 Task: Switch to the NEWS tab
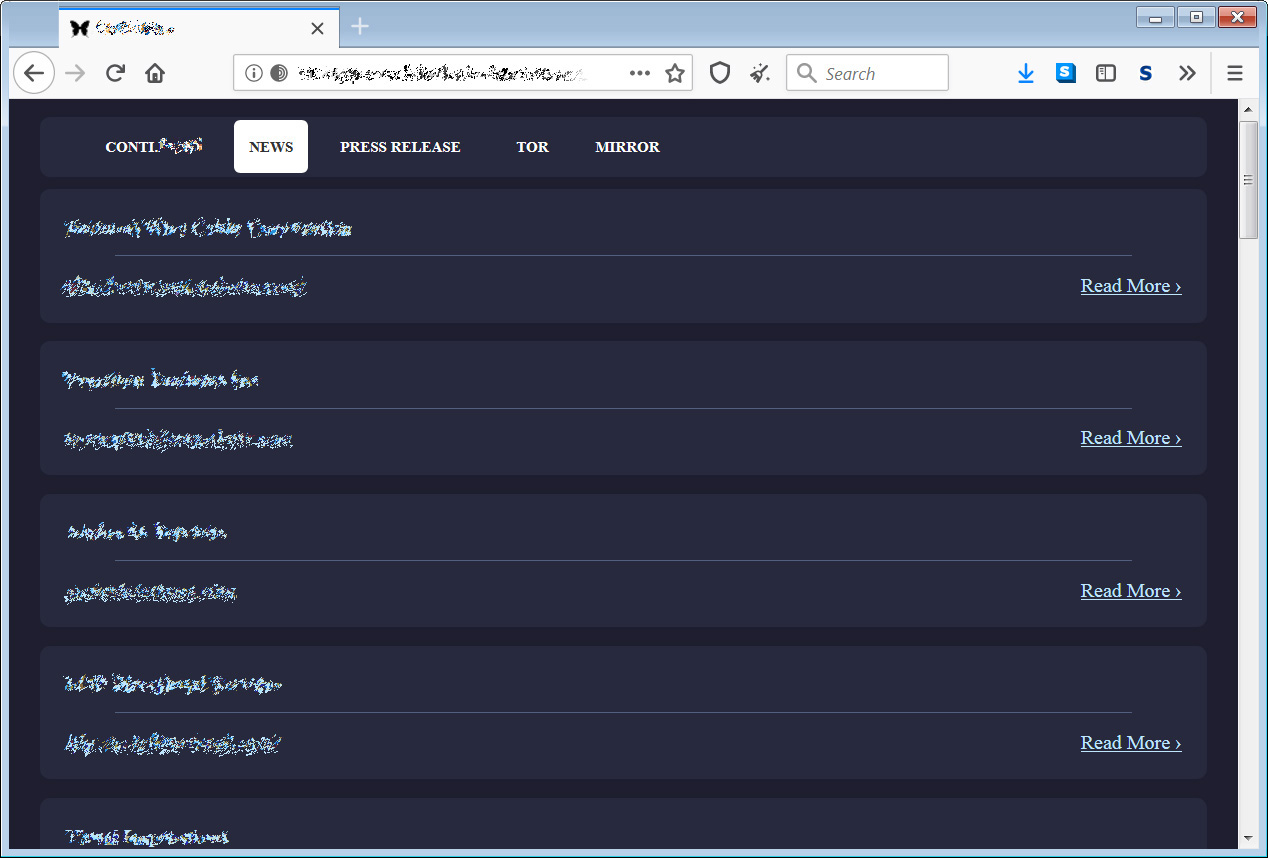(x=271, y=147)
